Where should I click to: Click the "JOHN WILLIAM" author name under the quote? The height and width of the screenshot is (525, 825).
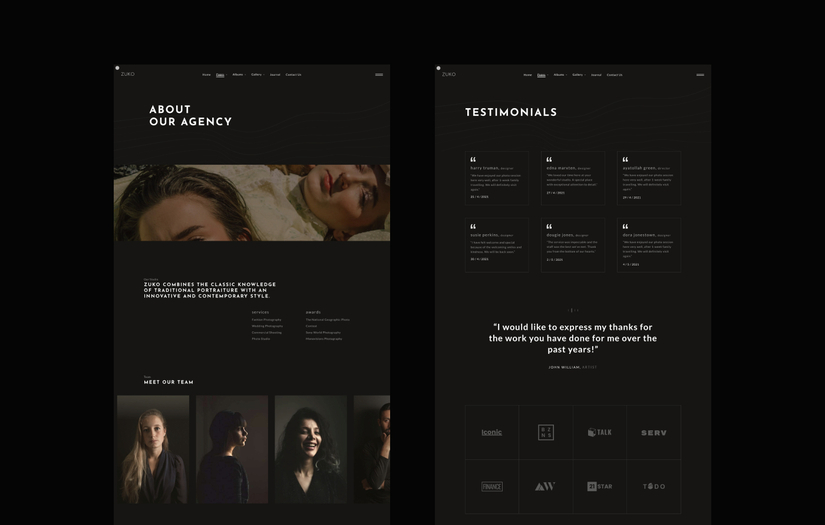click(564, 367)
